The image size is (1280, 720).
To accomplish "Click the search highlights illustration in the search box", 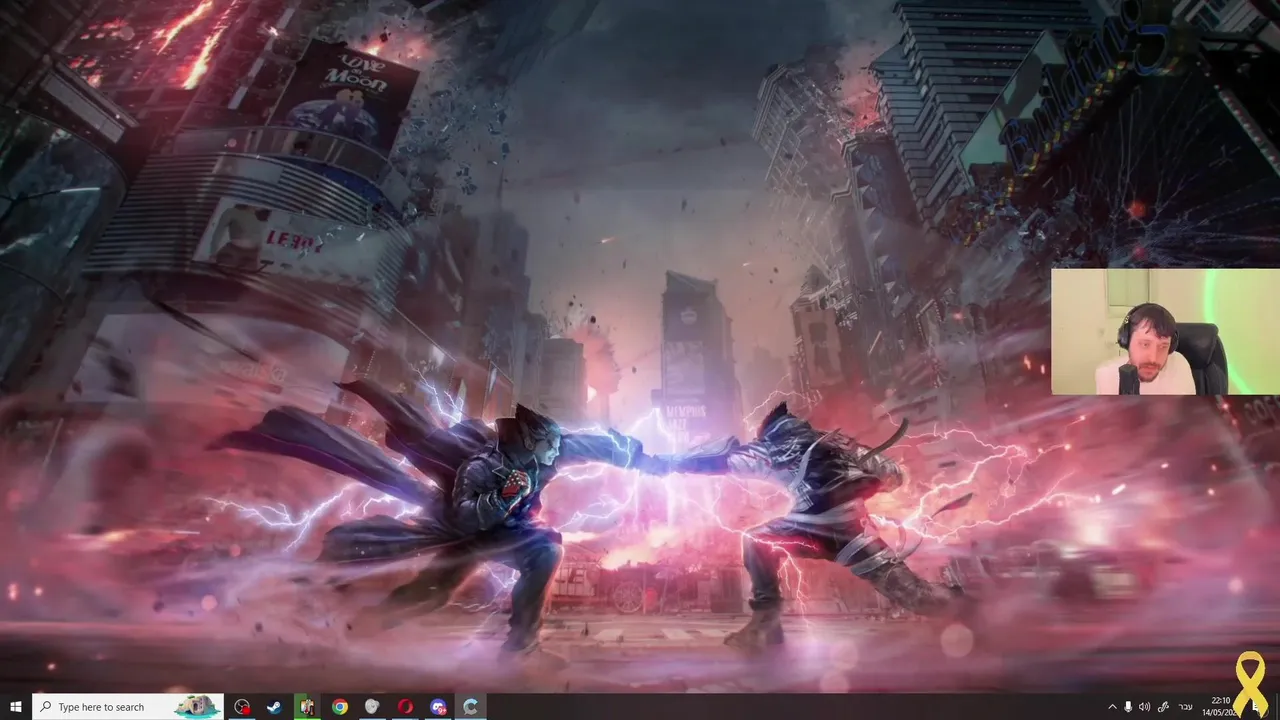I will pyautogui.click(x=197, y=707).
